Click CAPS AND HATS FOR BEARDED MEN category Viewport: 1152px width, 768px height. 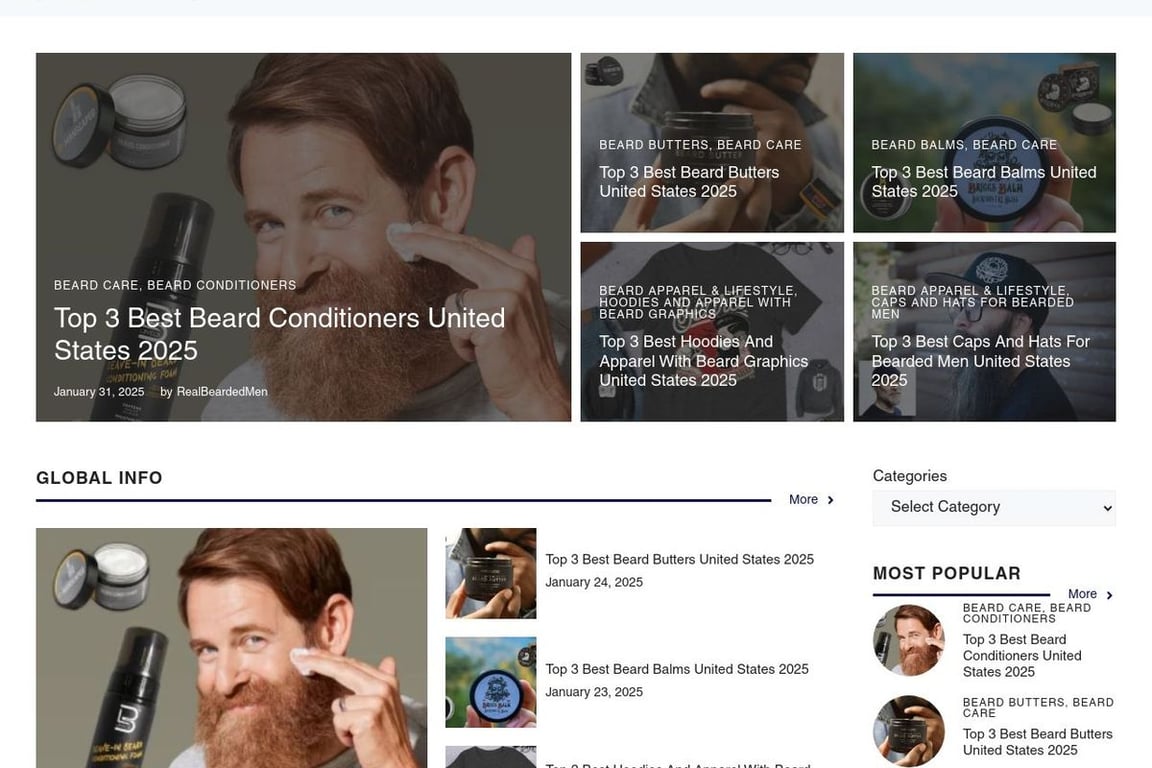click(x=972, y=308)
